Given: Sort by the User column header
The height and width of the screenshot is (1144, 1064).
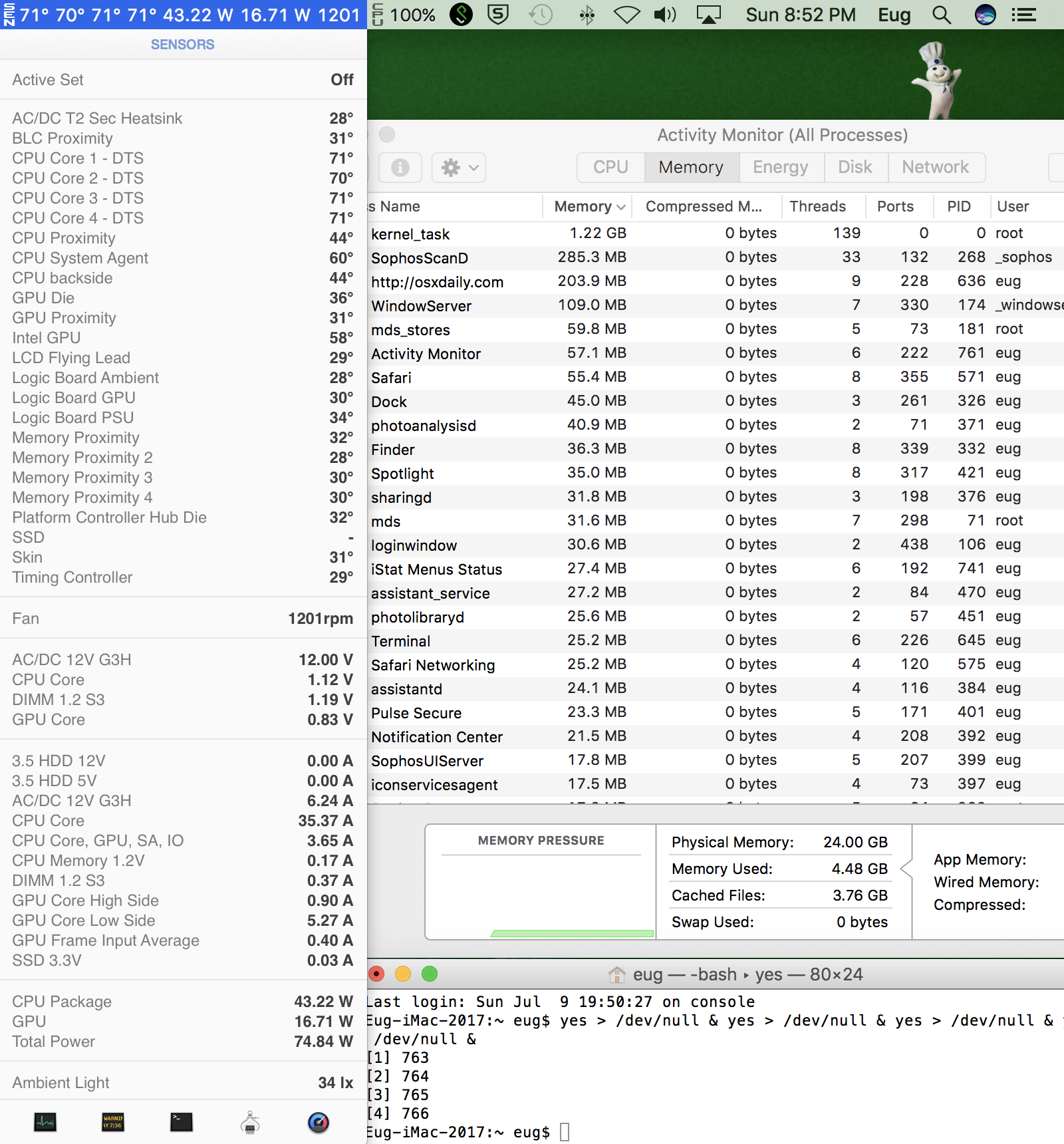Looking at the screenshot, I should (x=1027, y=207).
